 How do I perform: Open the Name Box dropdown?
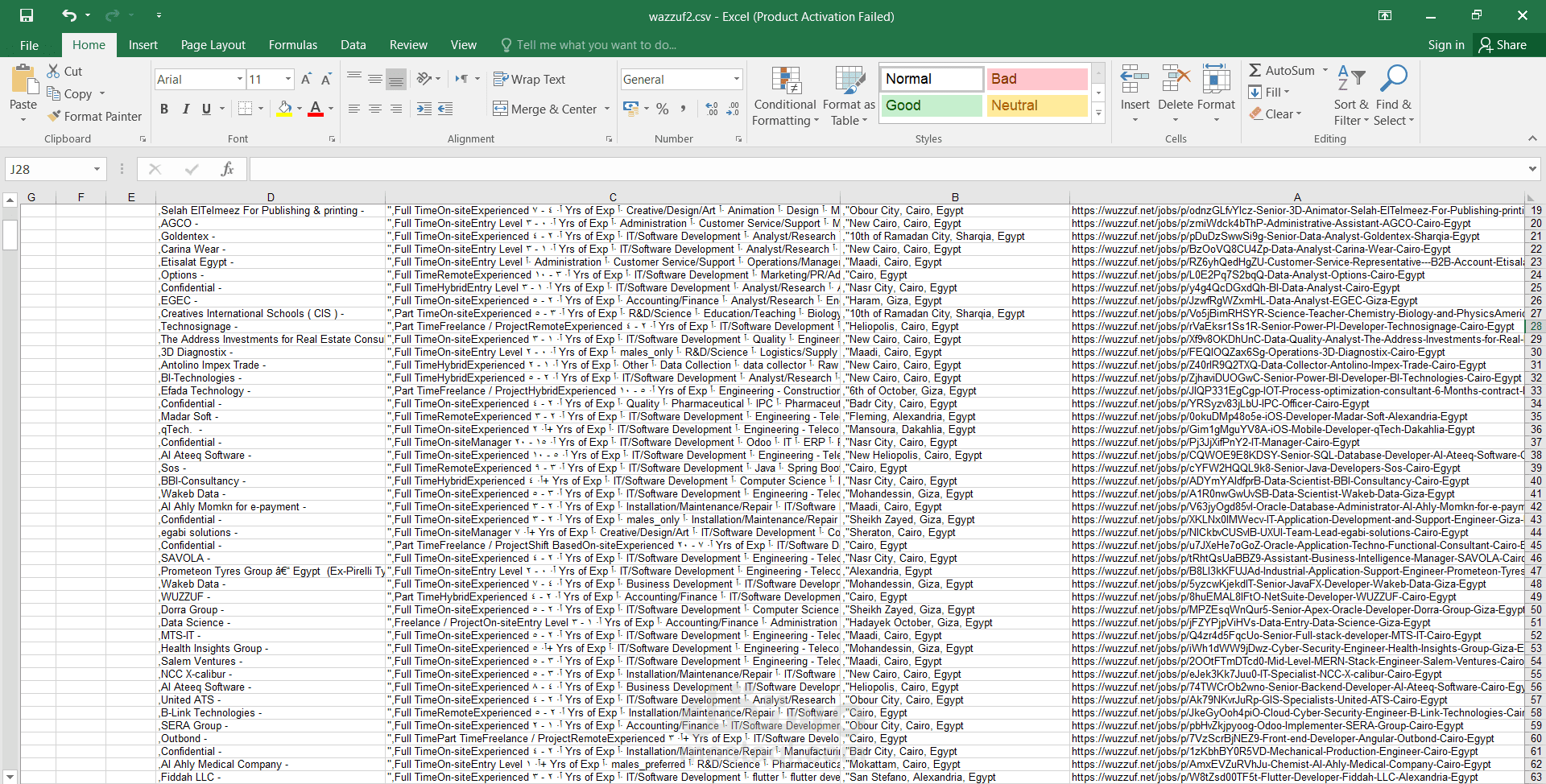click(97, 169)
